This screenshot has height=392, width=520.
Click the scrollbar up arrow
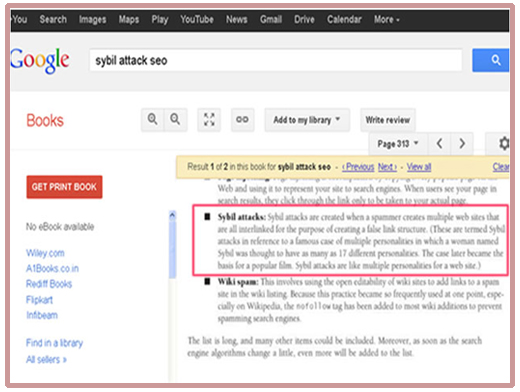click(x=172, y=215)
